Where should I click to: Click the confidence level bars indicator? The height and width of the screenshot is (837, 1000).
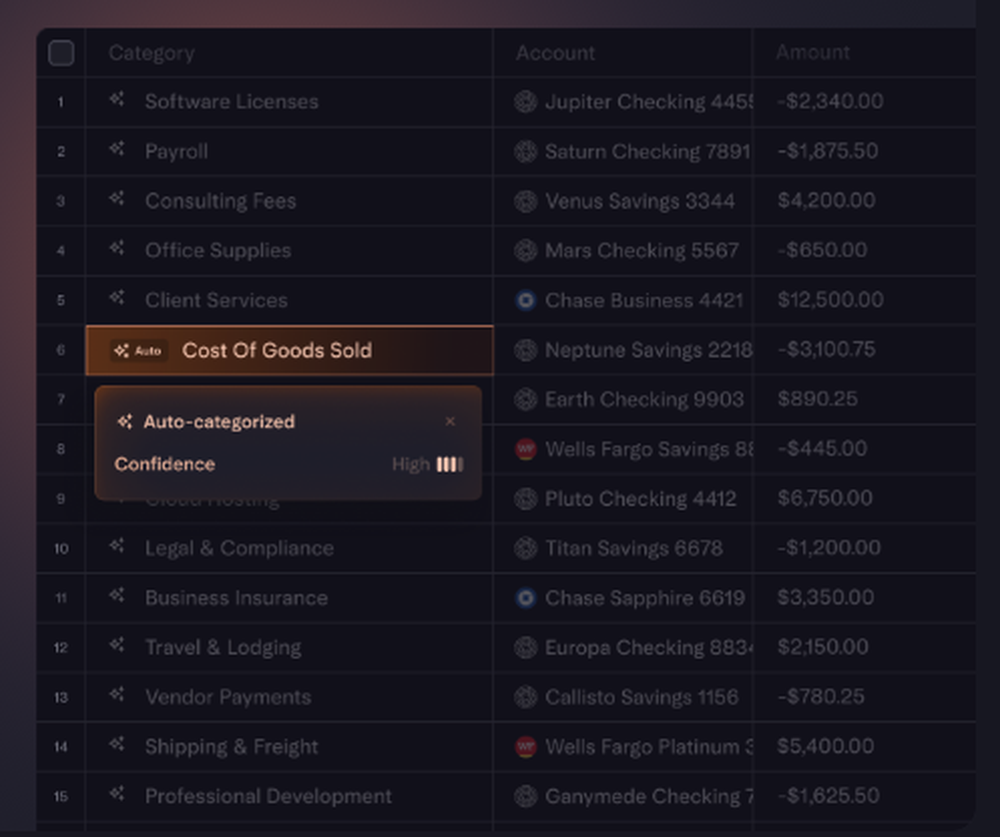[450, 464]
